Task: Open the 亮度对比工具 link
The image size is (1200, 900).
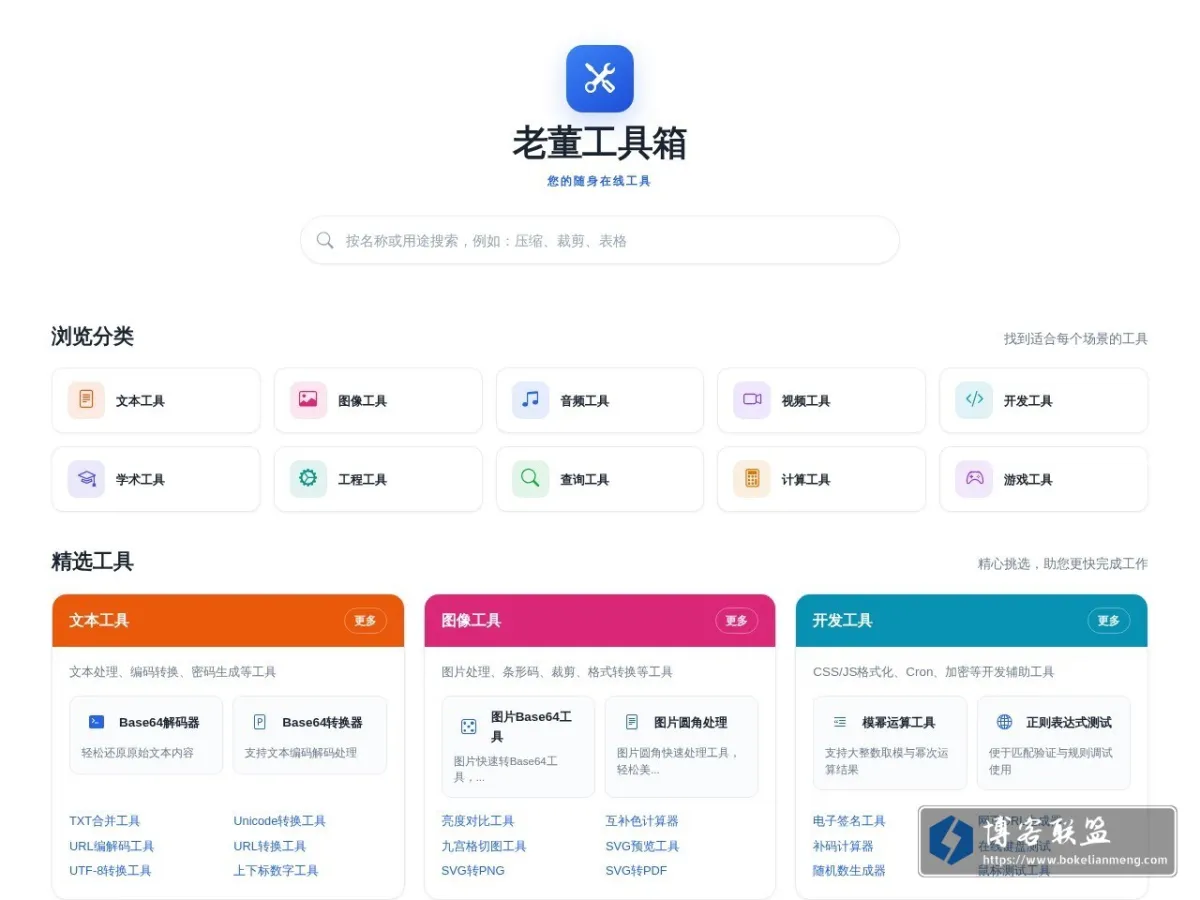Action: [478, 821]
